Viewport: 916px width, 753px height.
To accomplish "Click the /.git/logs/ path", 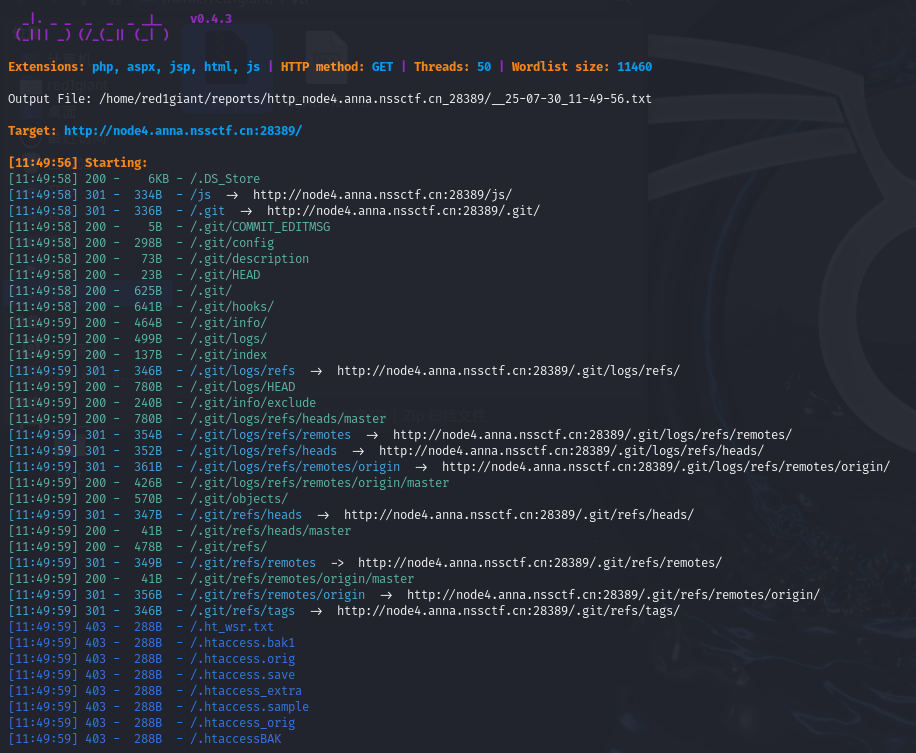I will pyautogui.click(x=228, y=339).
